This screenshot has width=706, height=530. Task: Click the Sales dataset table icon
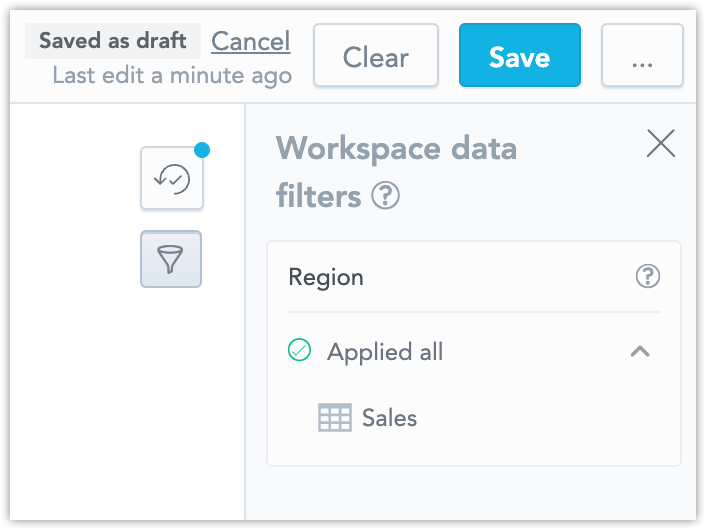(x=335, y=417)
